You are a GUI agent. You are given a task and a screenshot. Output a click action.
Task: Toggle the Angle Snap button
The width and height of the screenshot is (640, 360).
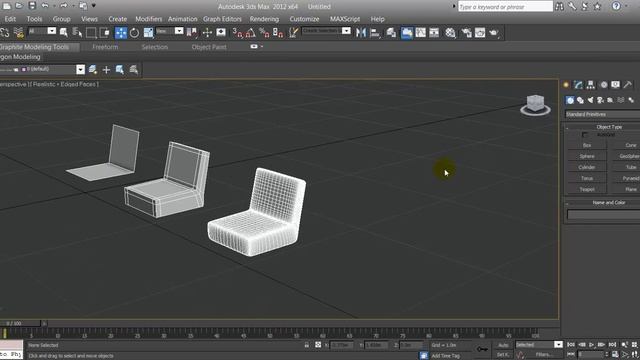251,33
